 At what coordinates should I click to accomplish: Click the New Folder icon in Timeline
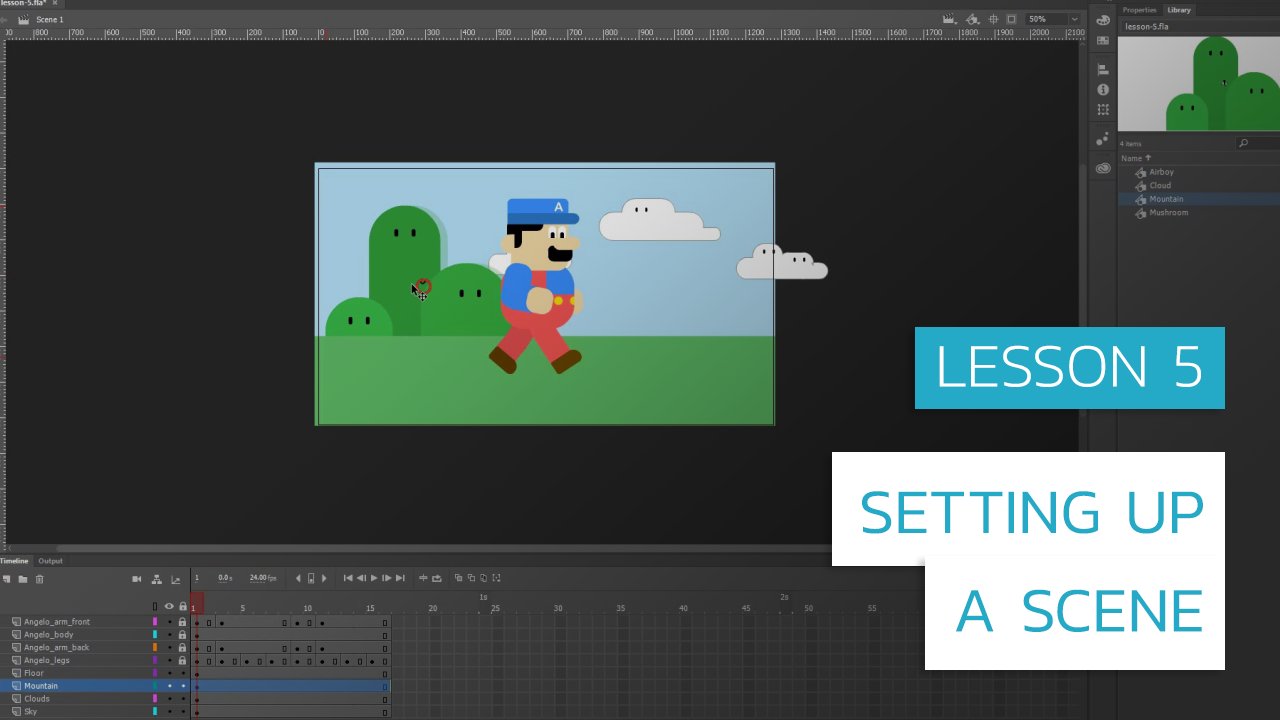click(x=22, y=579)
